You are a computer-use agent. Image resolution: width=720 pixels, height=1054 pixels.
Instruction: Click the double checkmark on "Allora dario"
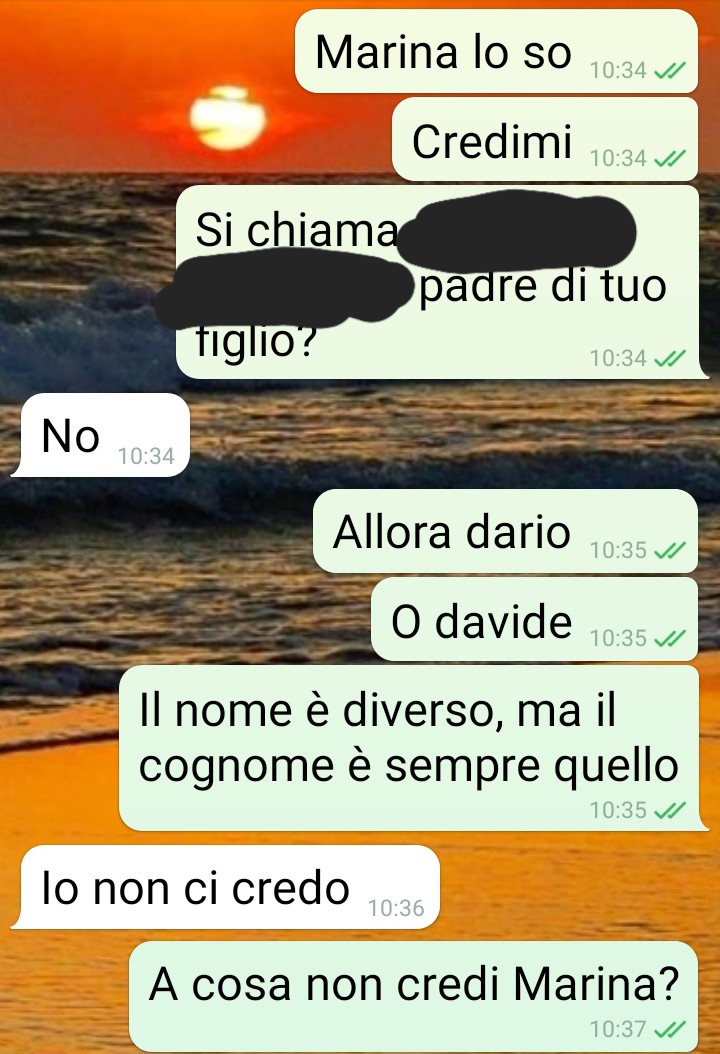click(x=670, y=550)
